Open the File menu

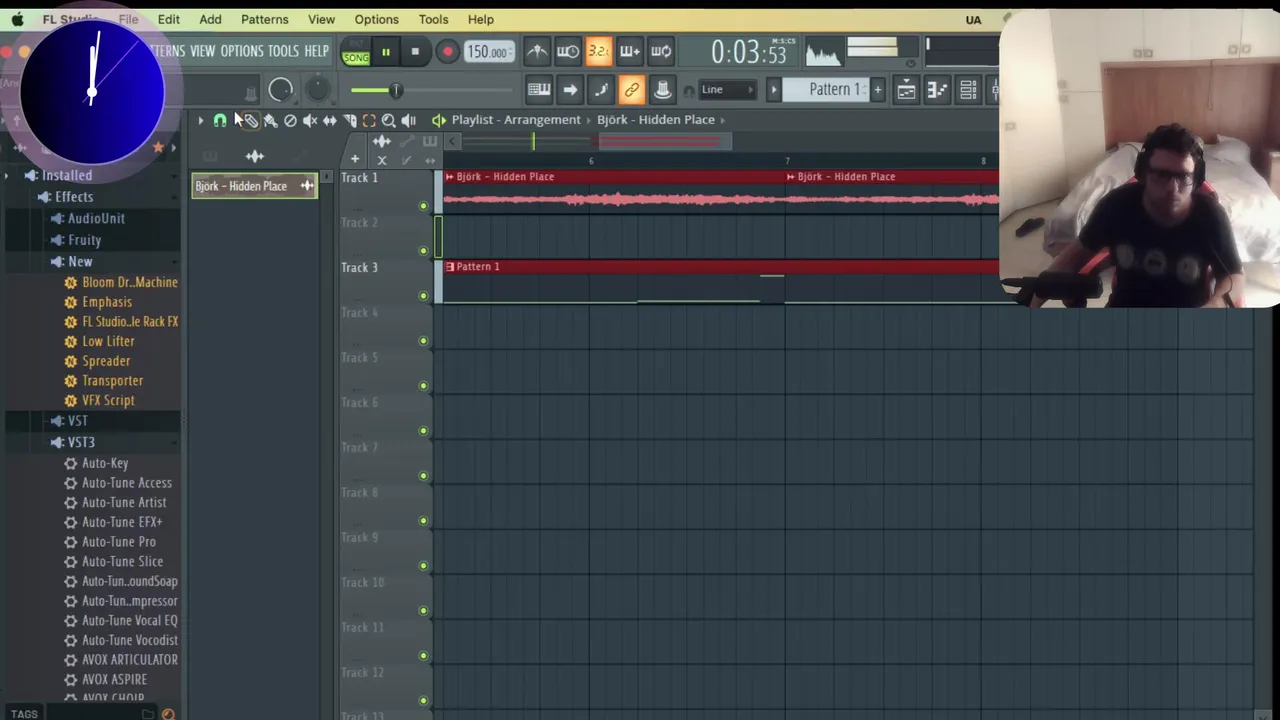[128, 19]
